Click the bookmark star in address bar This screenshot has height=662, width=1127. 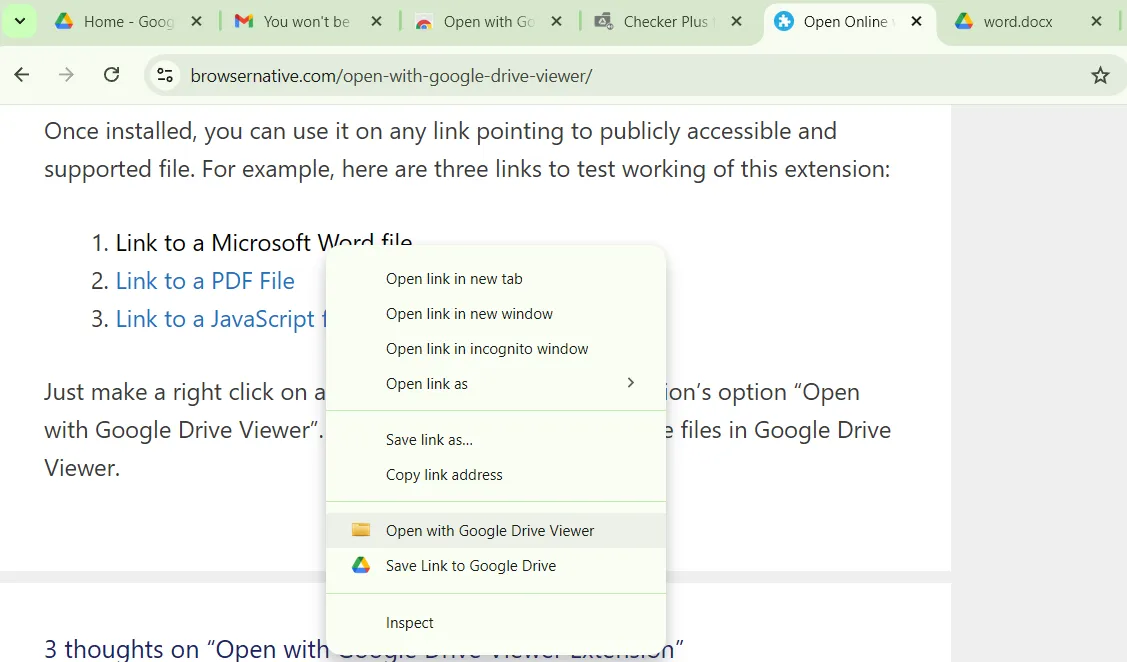point(1100,74)
